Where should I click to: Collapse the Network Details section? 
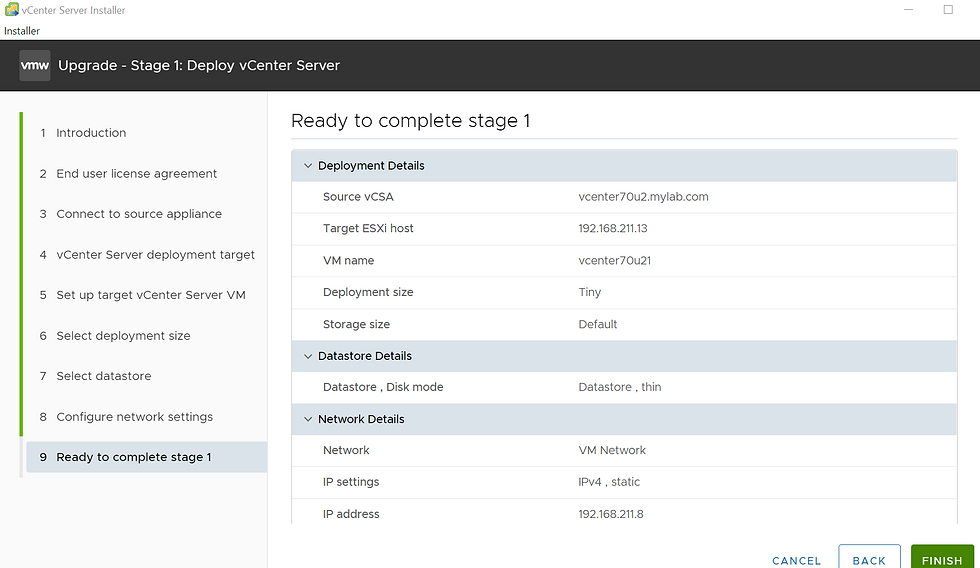[308, 419]
